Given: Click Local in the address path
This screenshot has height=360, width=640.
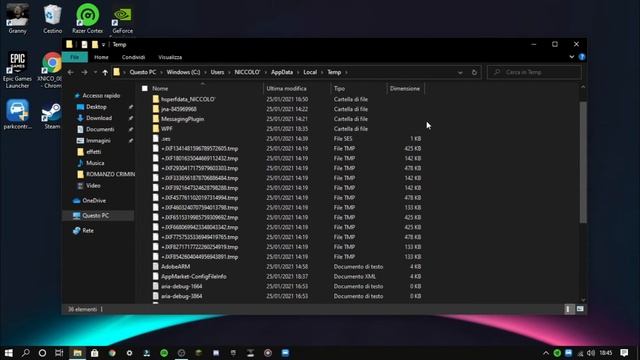Looking at the screenshot, I should [310, 72].
